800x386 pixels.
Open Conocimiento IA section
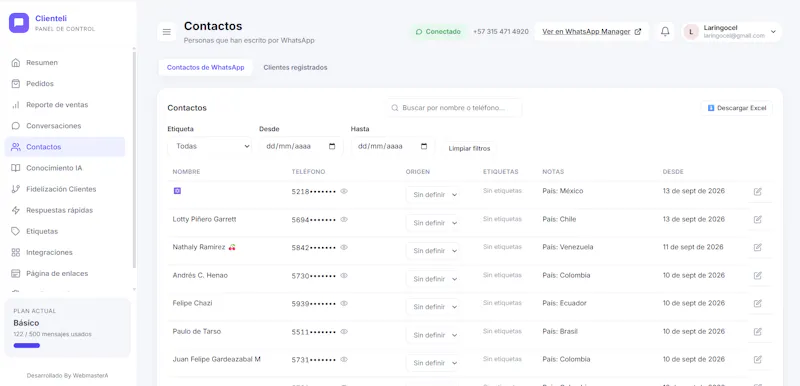pos(64,168)
